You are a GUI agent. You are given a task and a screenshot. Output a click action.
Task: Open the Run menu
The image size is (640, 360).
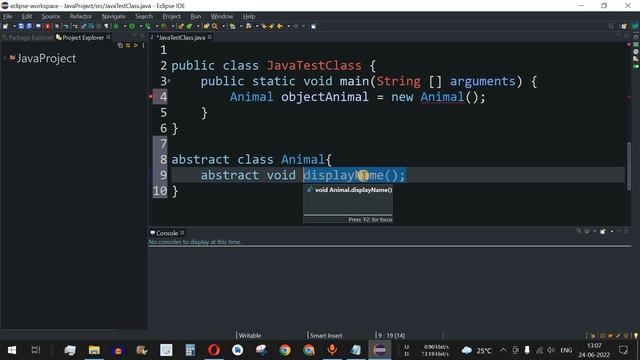[196, 16]
